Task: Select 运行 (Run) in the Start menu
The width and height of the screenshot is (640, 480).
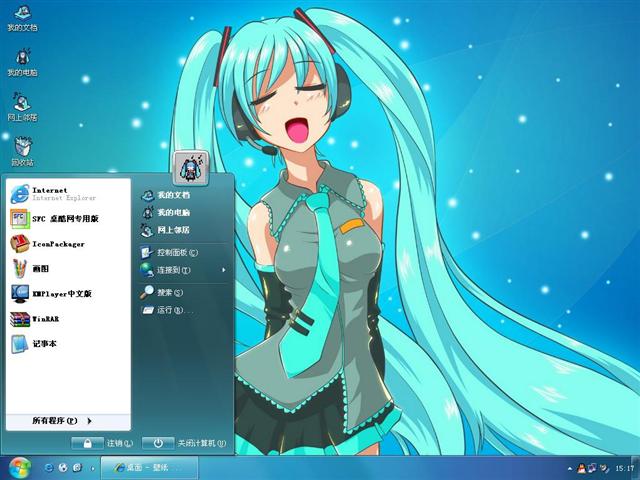Action: click(169, 310)
